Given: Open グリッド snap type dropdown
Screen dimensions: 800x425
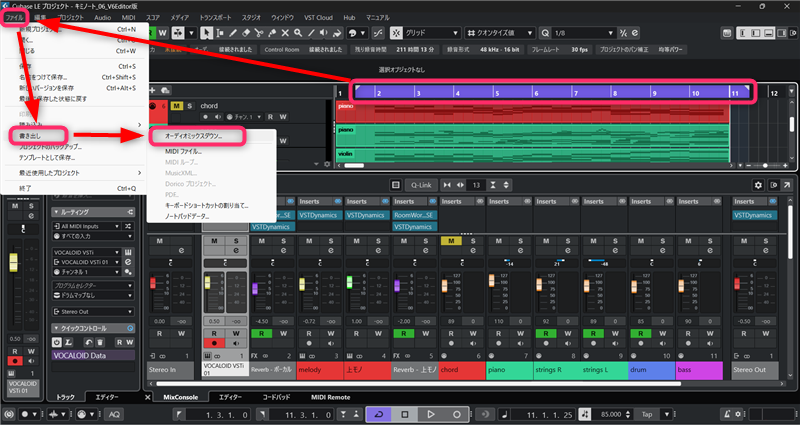Looking at the screenshot, I should (432, 33).
